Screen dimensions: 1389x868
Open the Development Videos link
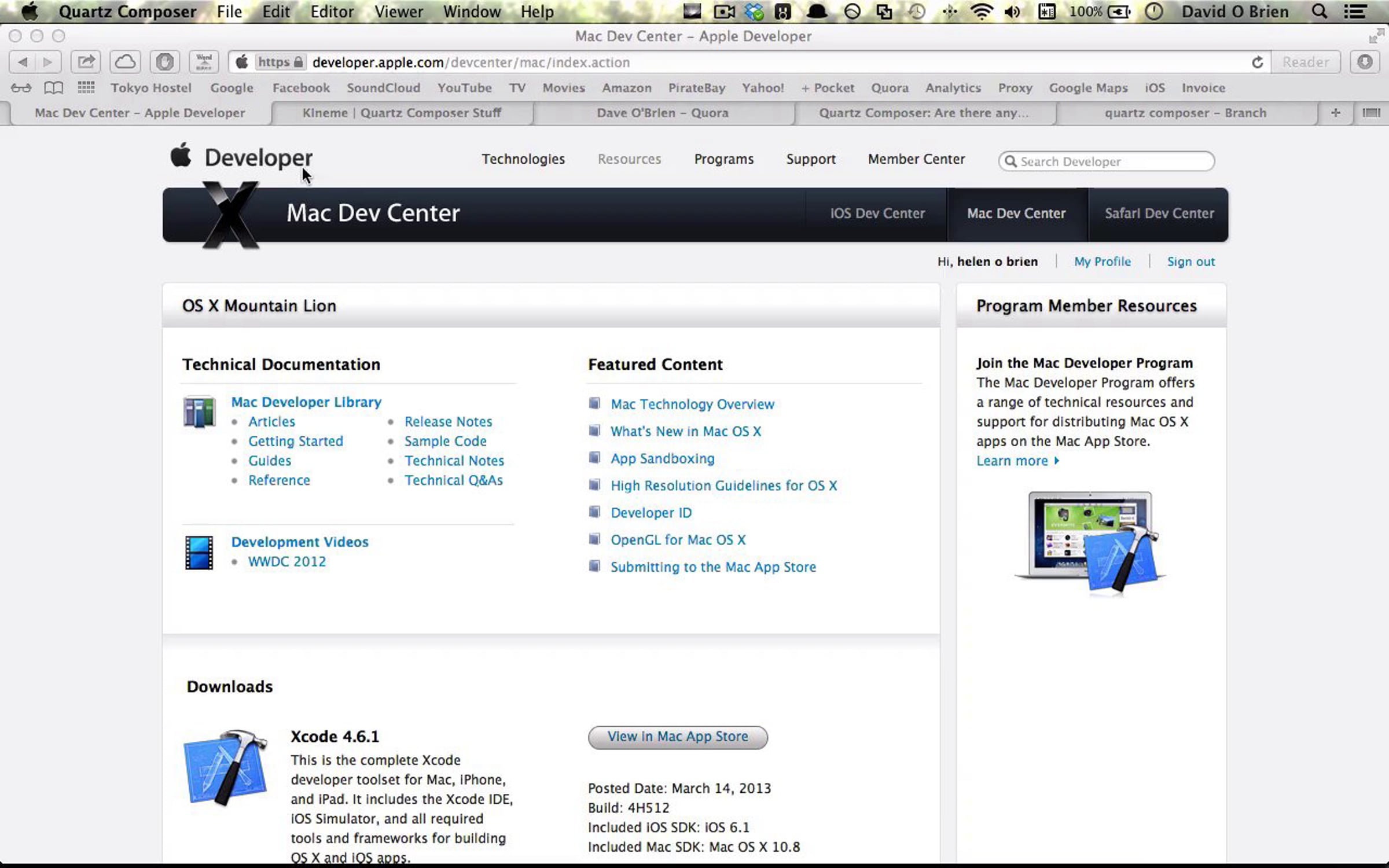click(x=300, y=542)
